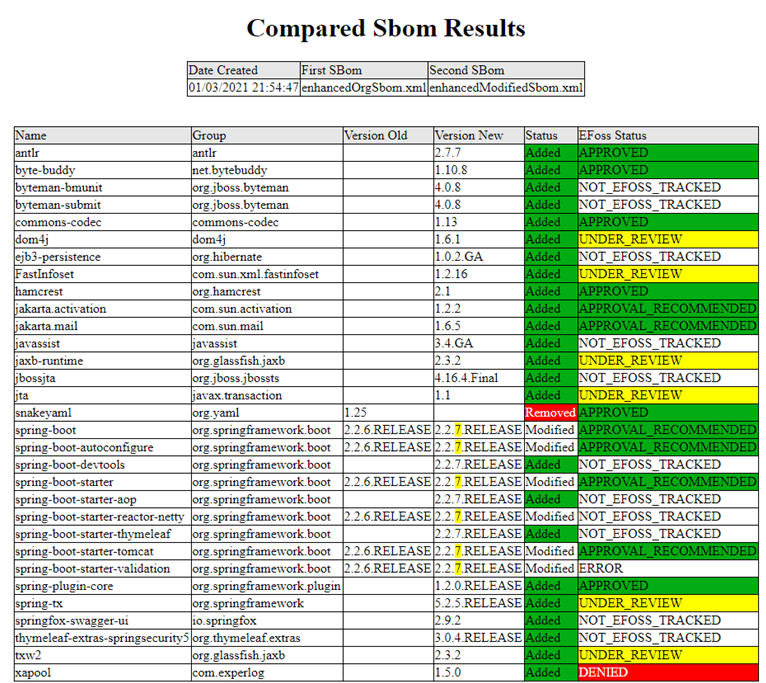Select the 'FastInfoset' name cell
The image size is (766, 683).
pos(103,274)
